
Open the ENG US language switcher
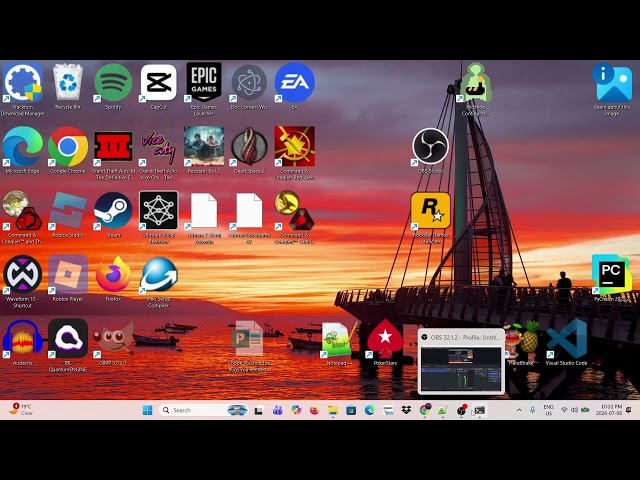(x=549, y=410)
